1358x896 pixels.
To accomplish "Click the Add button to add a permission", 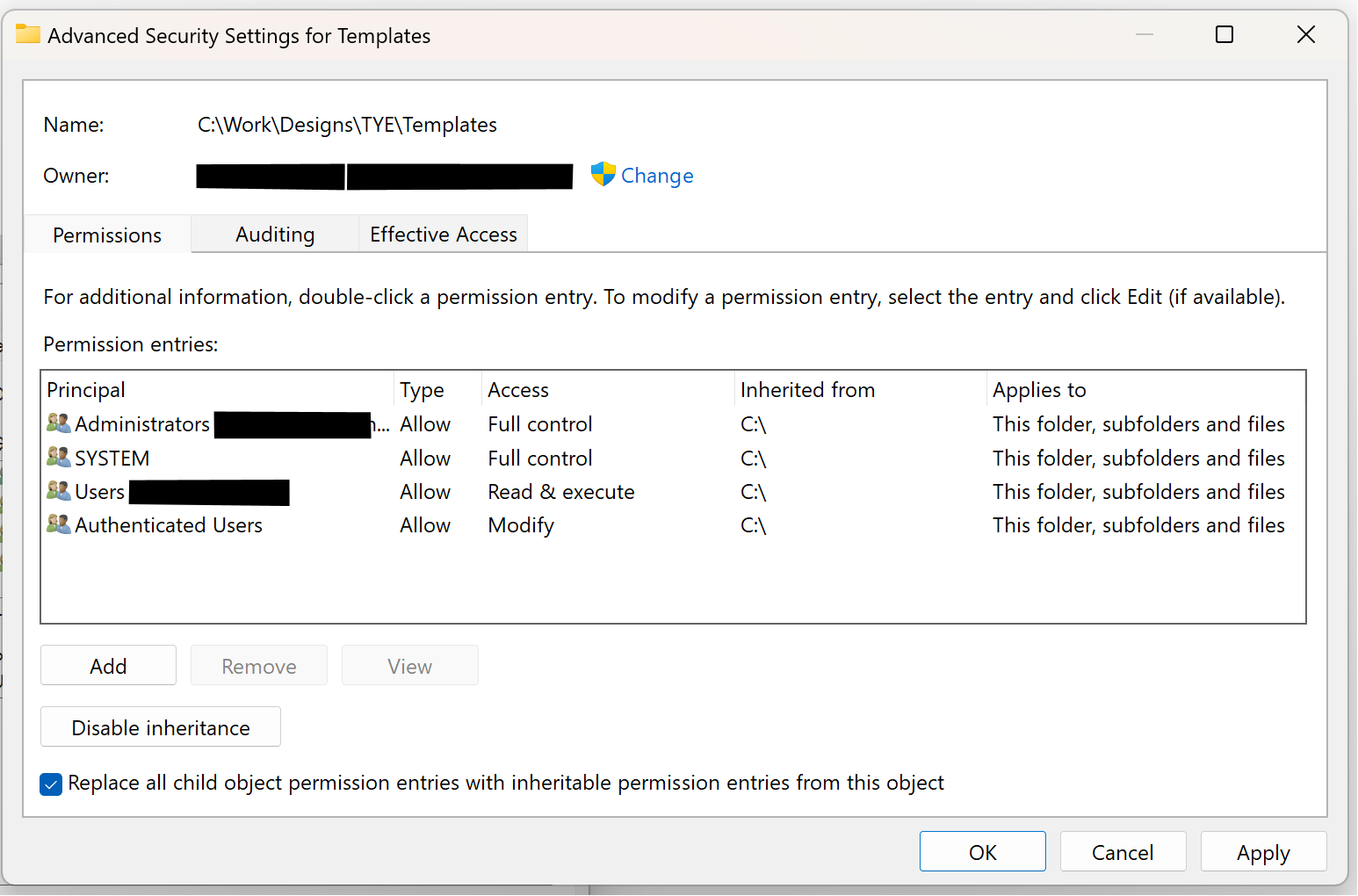I will [108, 665].
